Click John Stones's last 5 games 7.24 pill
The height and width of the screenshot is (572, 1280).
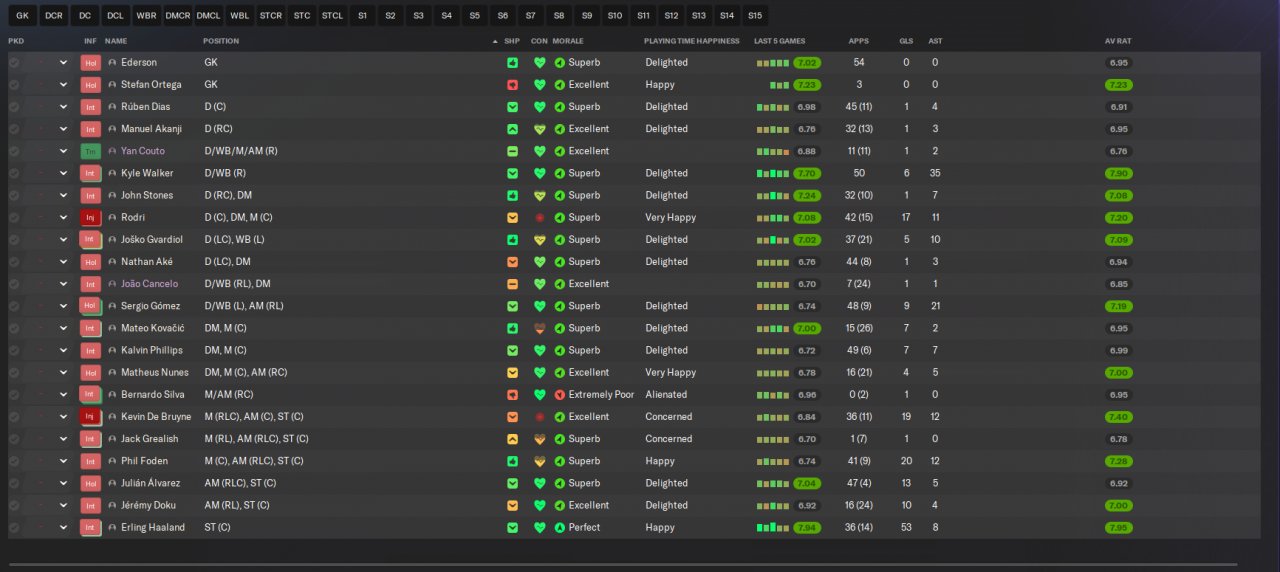[807, 195]
